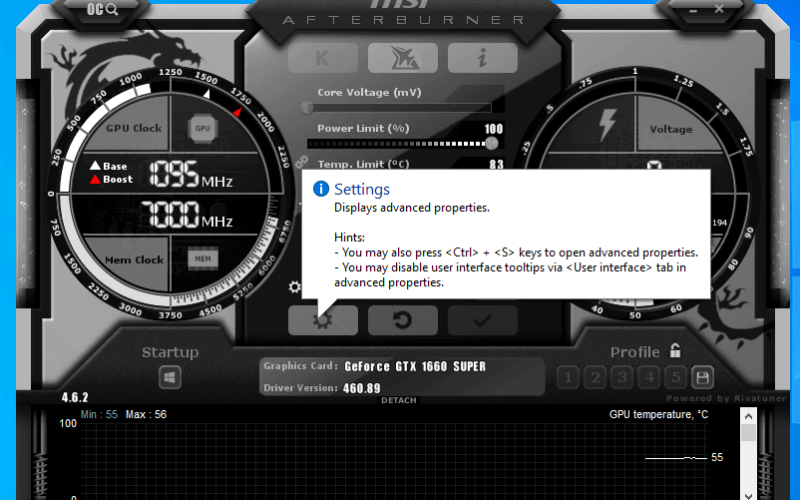Click the 'Mem Clock' gauge label
800x500 pixels.
pyautogui.click(x=134, y=260)
